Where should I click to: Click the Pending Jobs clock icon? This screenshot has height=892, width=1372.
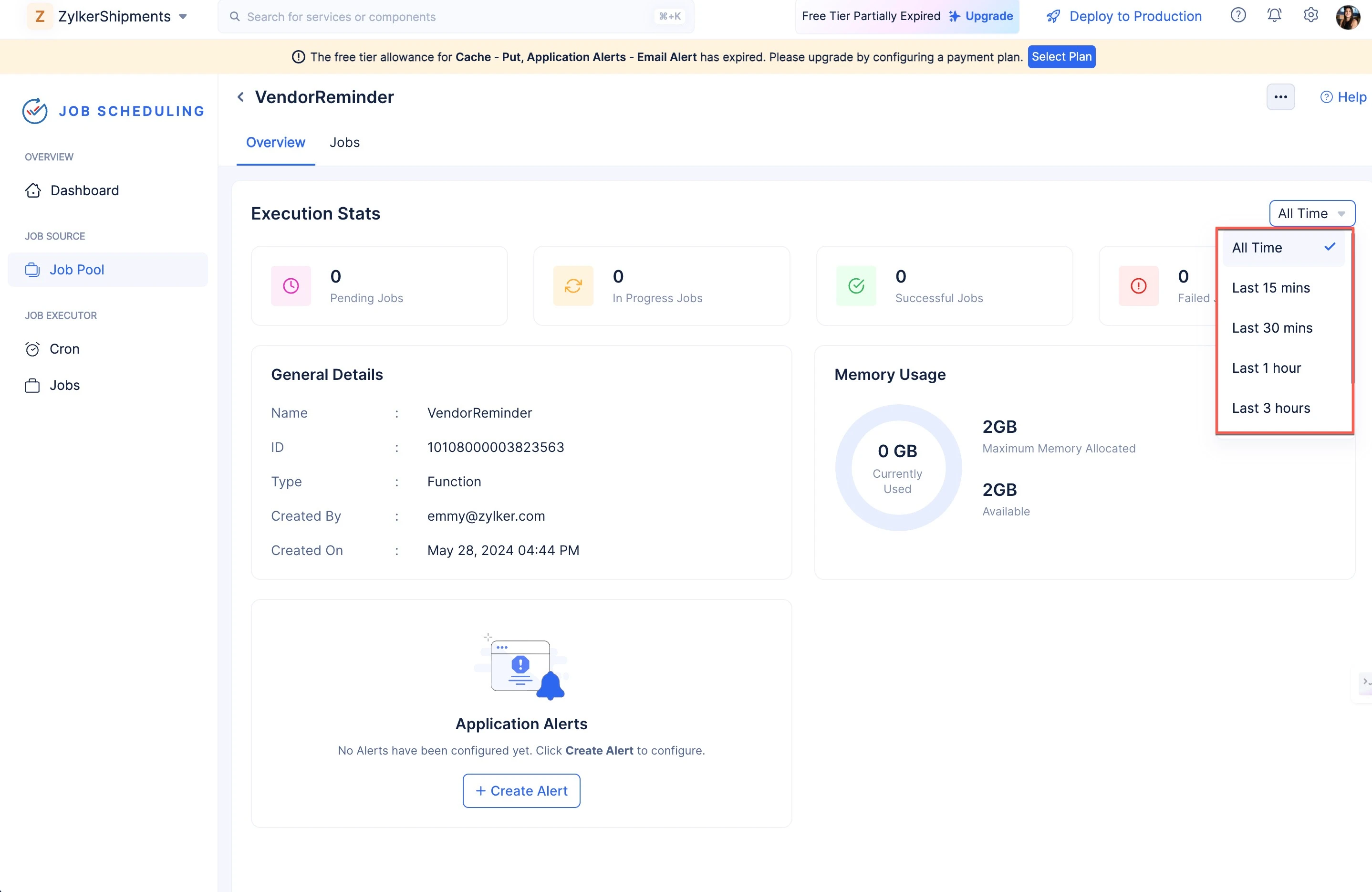click(x=291, y=285)
